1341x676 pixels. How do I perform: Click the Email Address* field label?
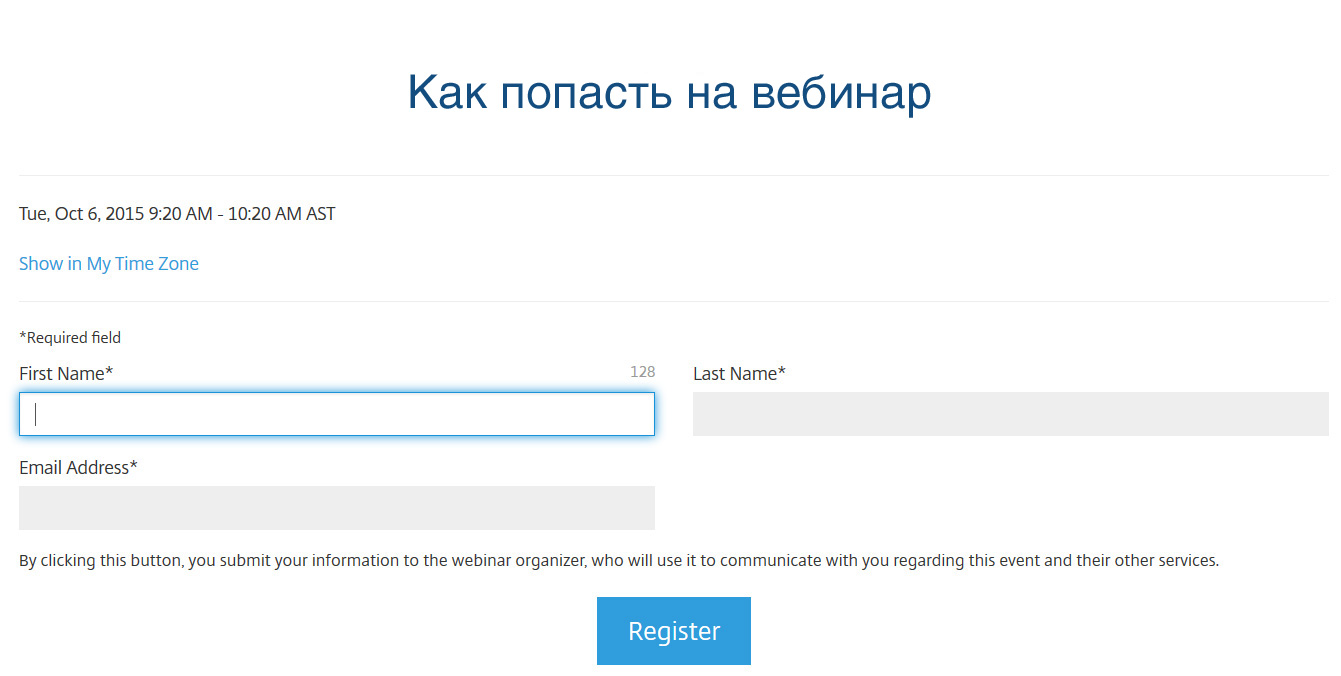coord(78,468)
